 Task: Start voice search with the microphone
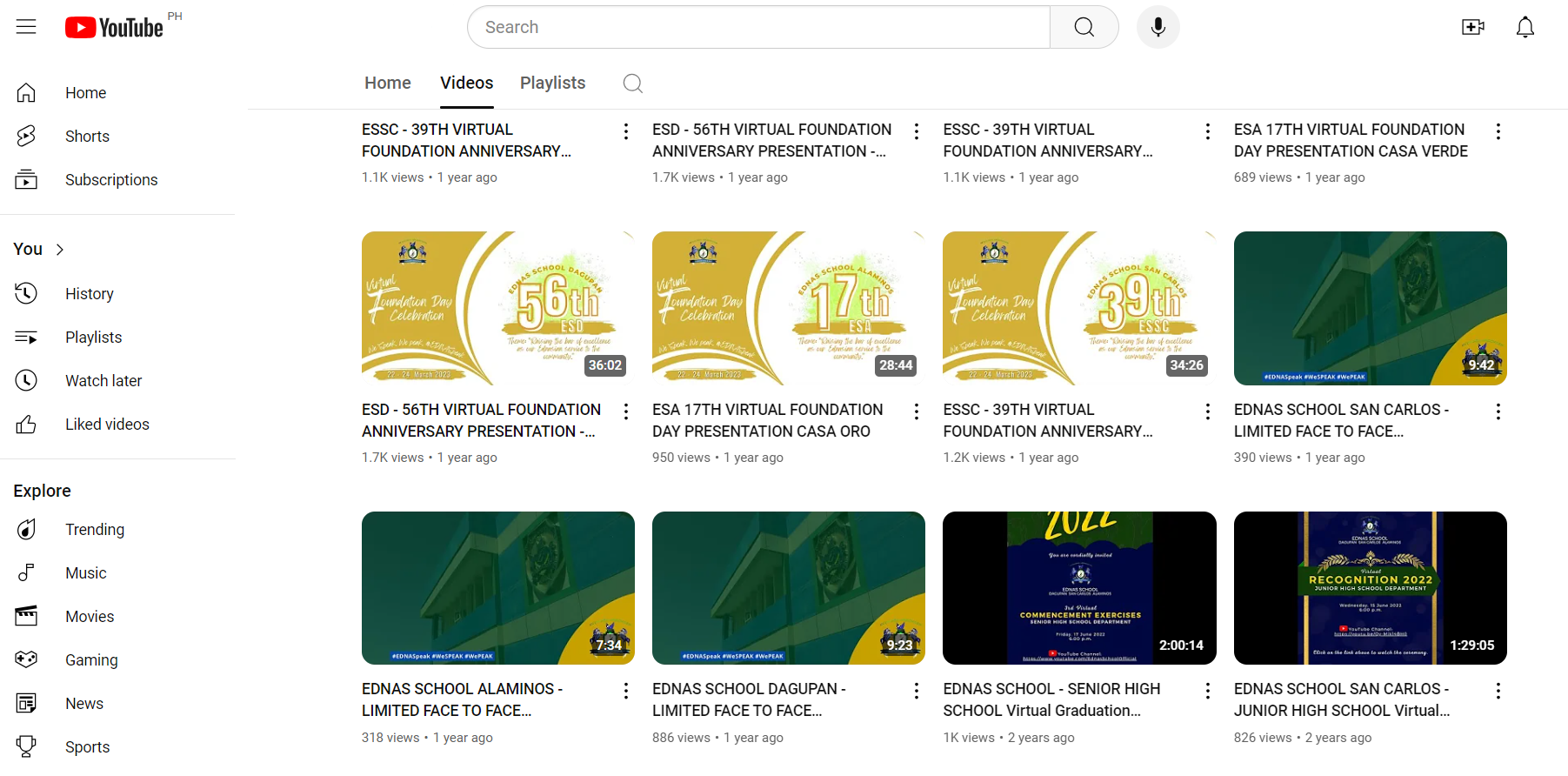pos(1158,27)
